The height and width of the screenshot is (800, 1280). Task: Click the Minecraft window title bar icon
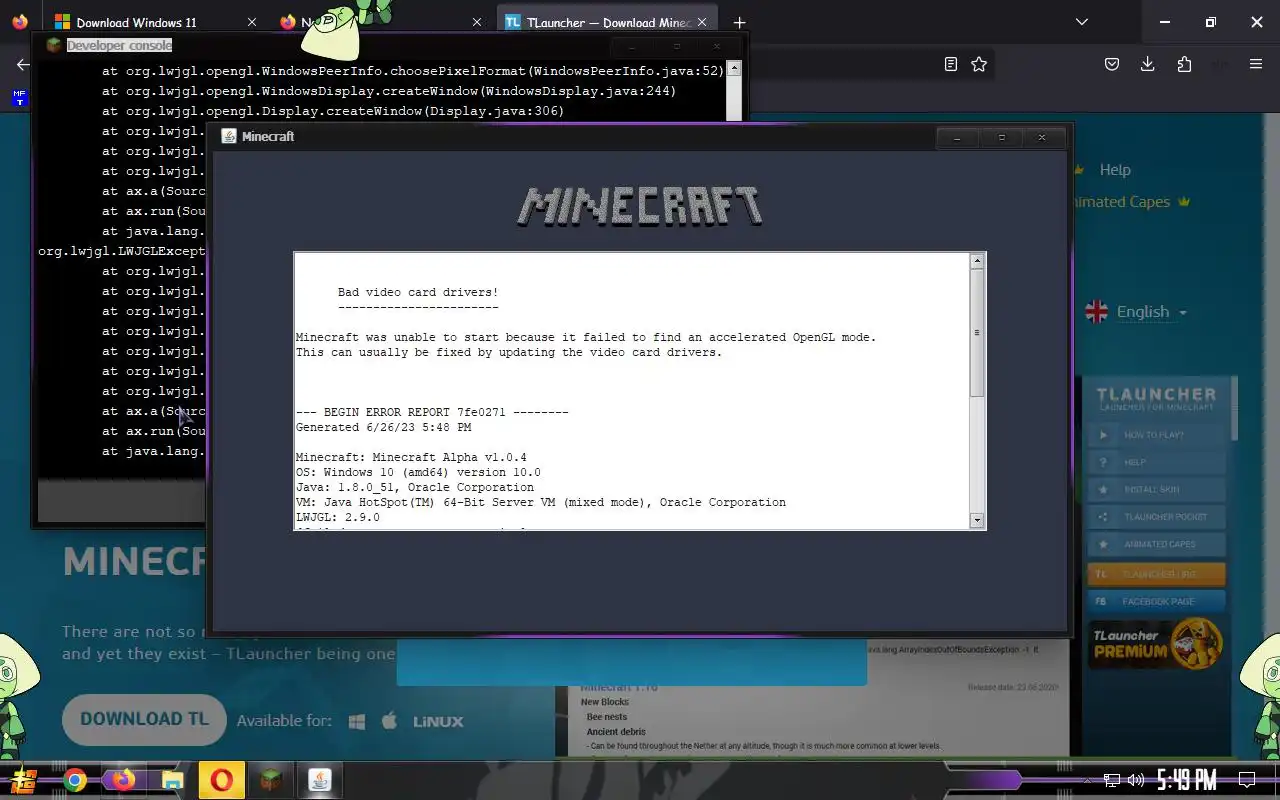[228, 136]
